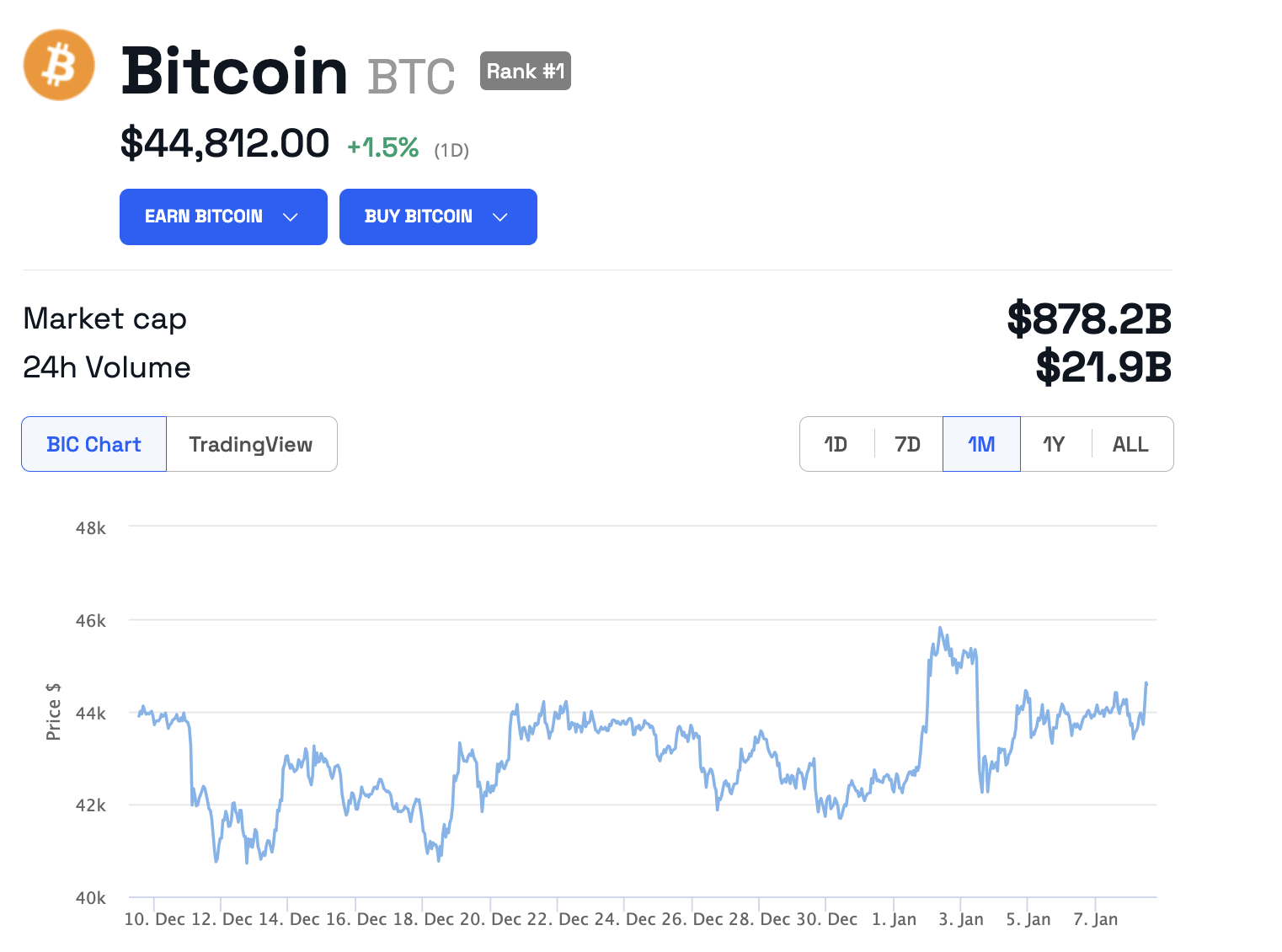Screen dimensions: 1282x952
Task: Open the Buy Bitcoin dropdown chevron
Action: point(500,217)
